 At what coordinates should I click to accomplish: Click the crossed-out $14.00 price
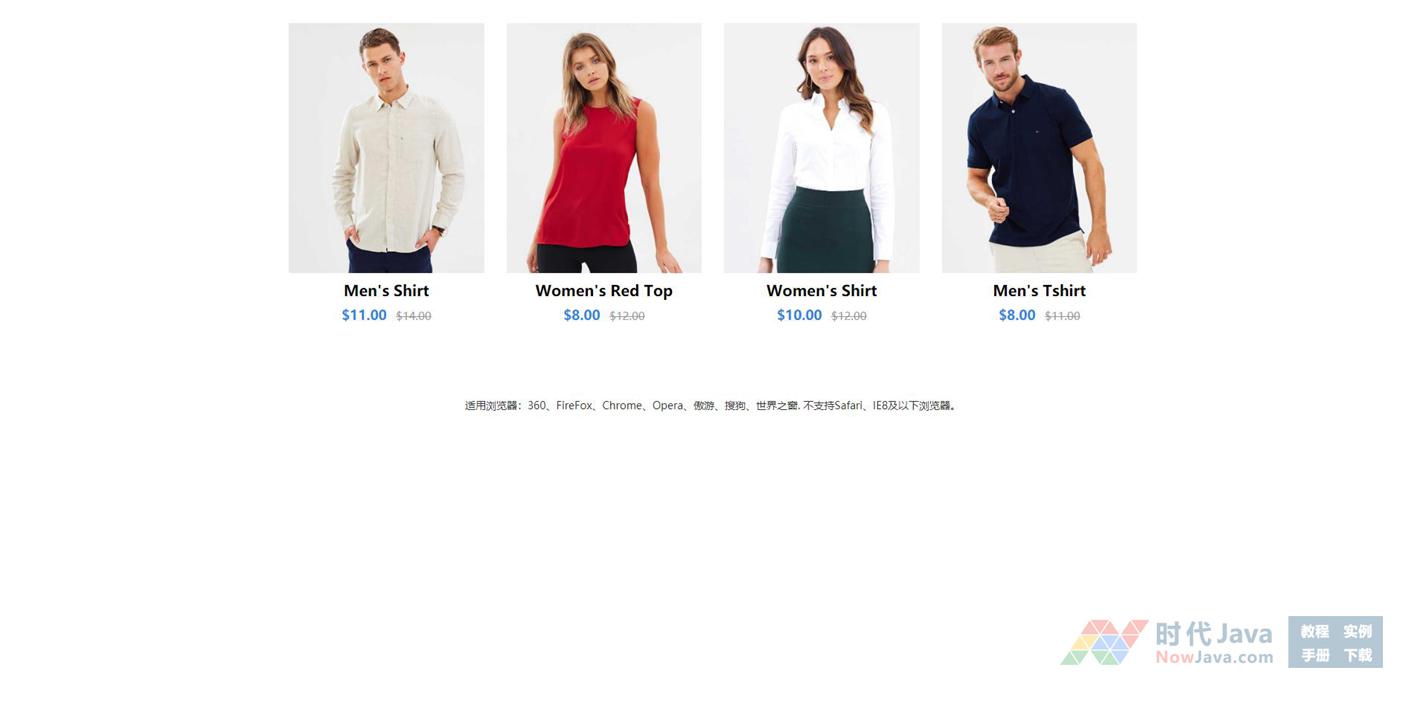coord(414,316)
